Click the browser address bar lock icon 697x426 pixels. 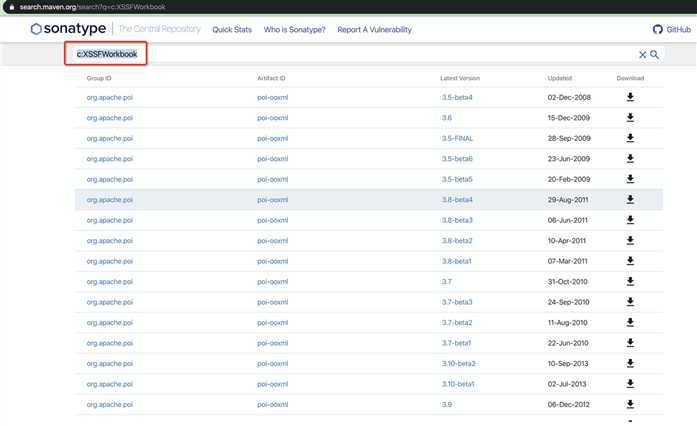(12, 7)
